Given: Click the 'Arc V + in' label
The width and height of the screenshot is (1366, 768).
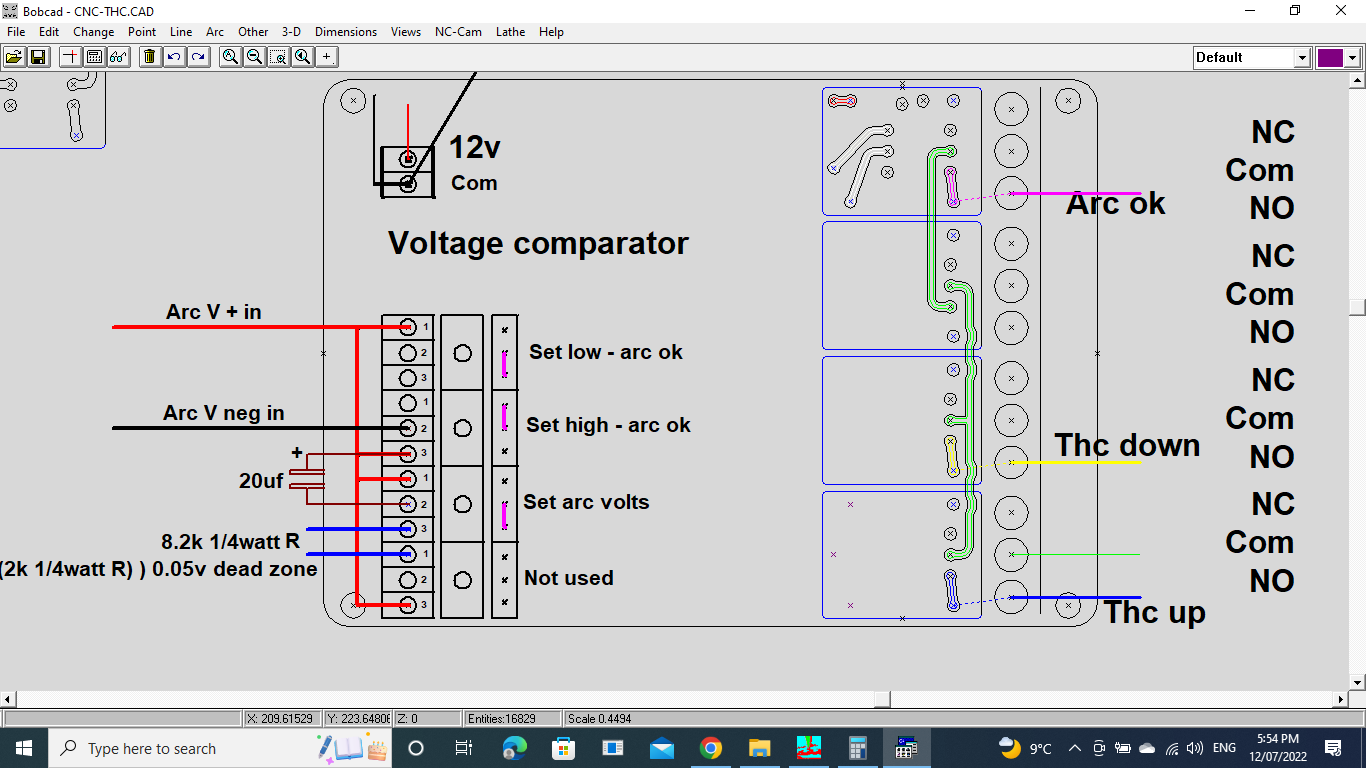Looking at the screenshot, I should click(x=213, y=312).
